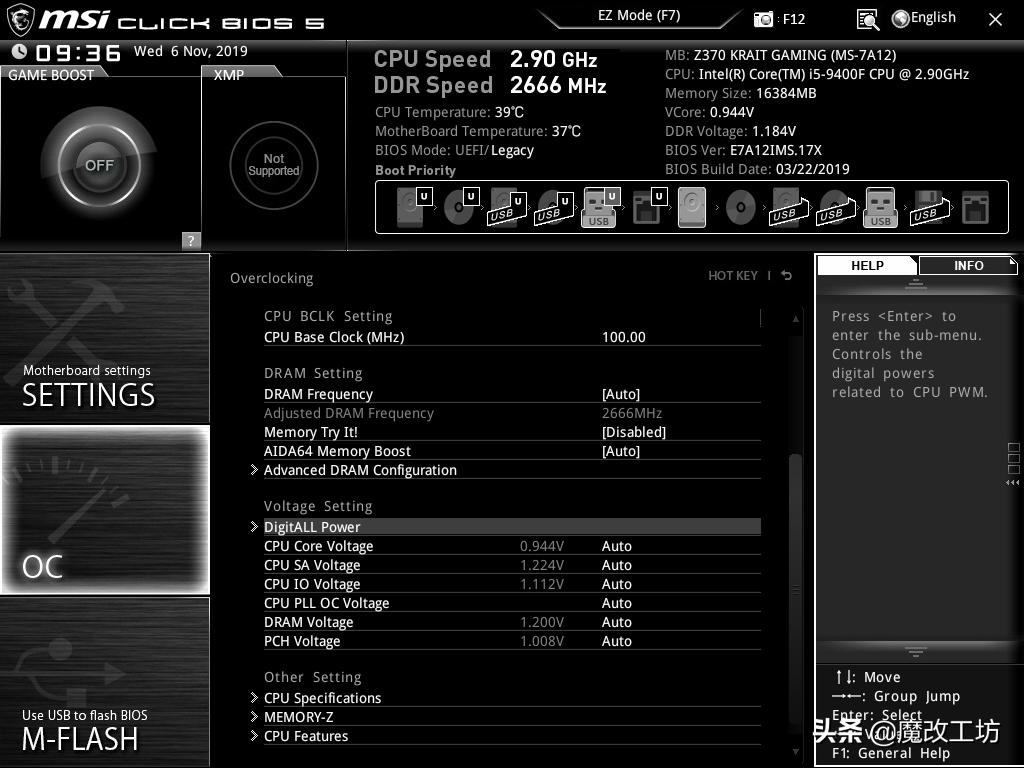Choose the UEFI USB key boot icon
This screenshot has height=768, width=1024.
pyautogui.click(x=600, y=207)
